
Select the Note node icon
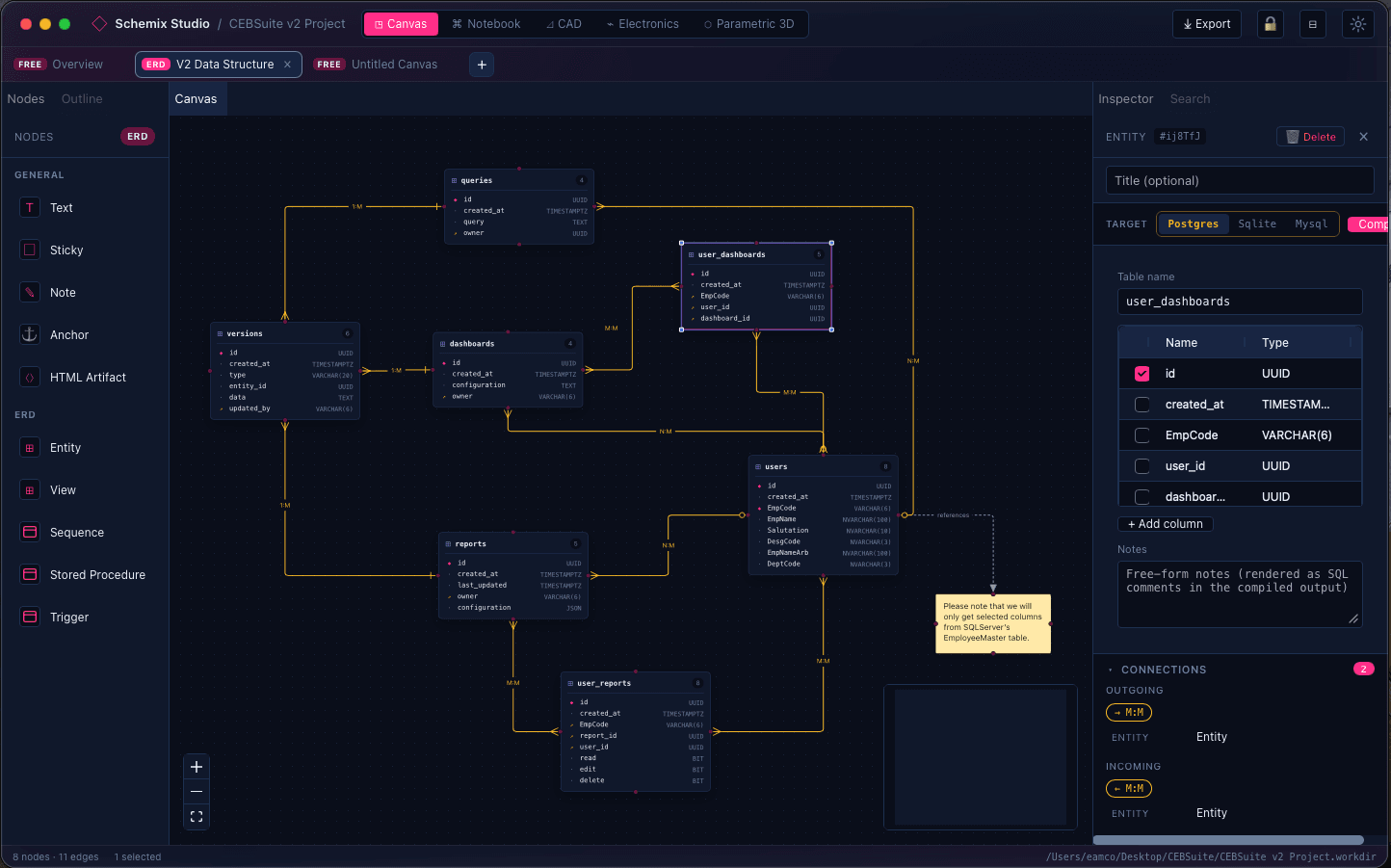30,293
